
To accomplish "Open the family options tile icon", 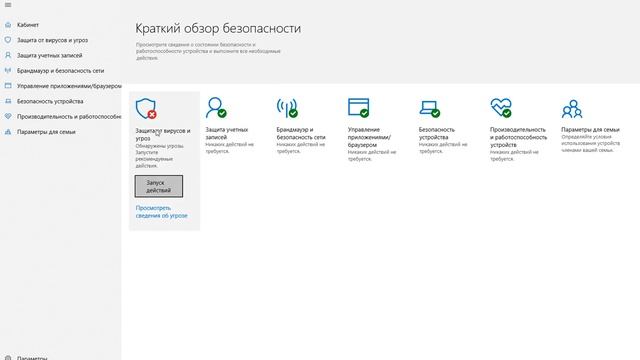I will (572, 109).
